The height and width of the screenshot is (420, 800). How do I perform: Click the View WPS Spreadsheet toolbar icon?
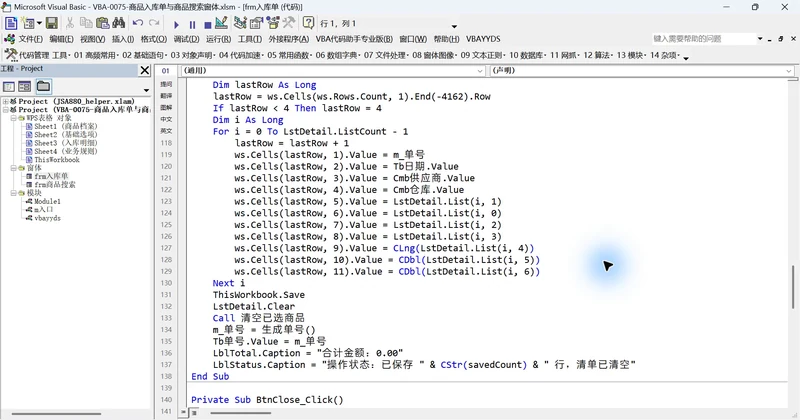tap(11, 23)
